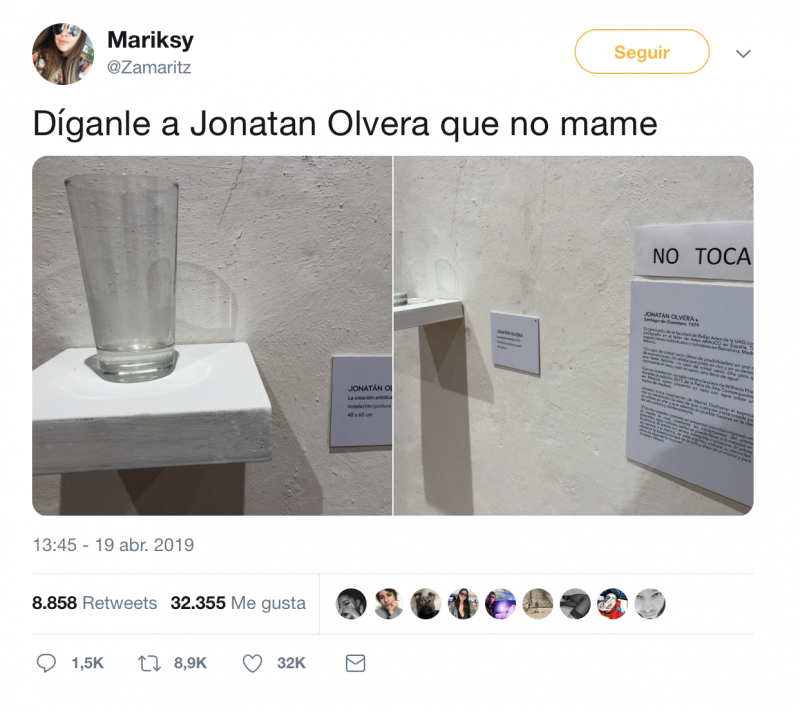Follow user with Seguir button
The width and height of the screenshot is (800, 712).
point(642,52)
